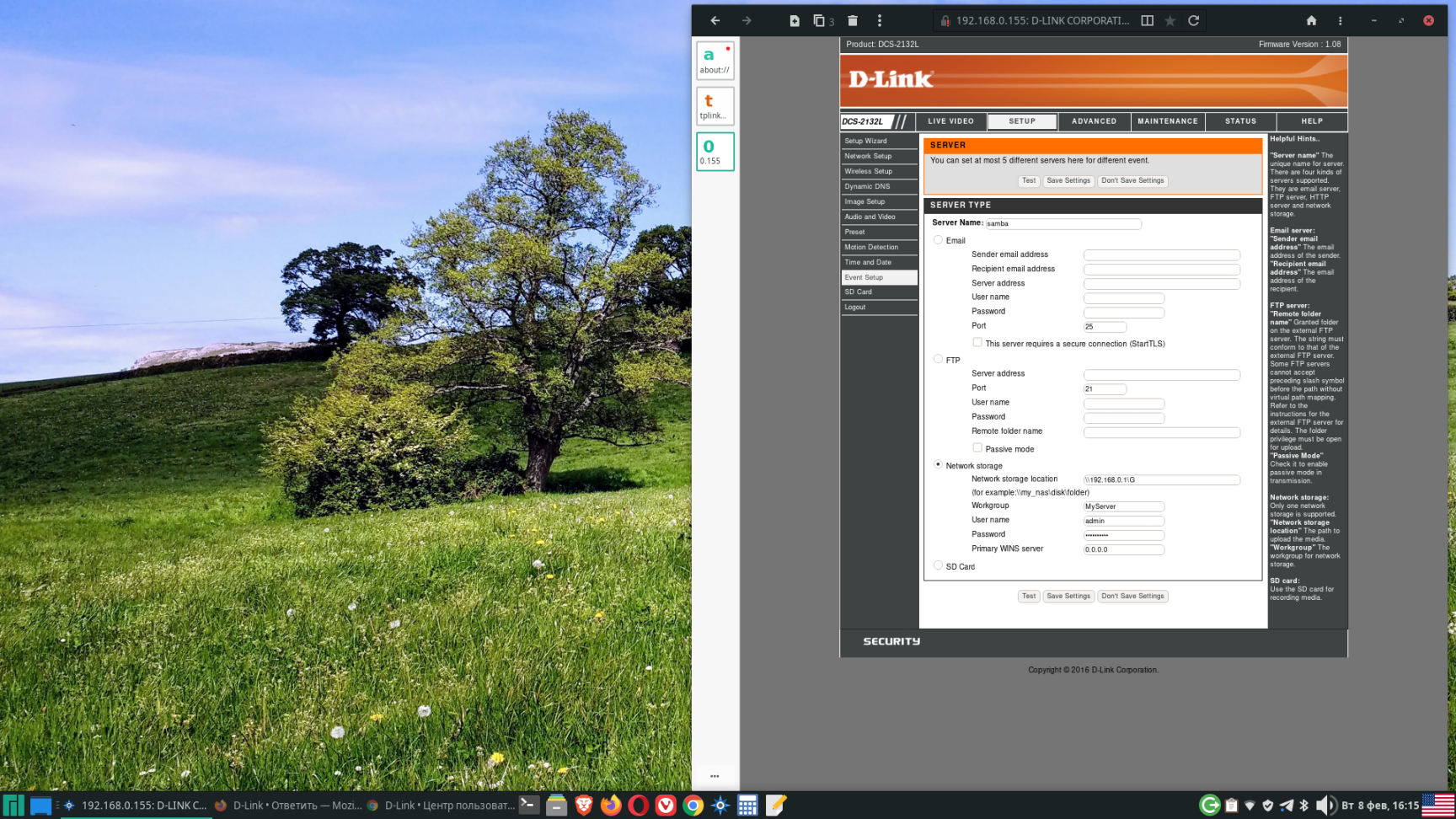This screenshot has height=819, width=1456.
Task: Tick the StartTLS secure connection checkbox
Action: click(977, 343)
